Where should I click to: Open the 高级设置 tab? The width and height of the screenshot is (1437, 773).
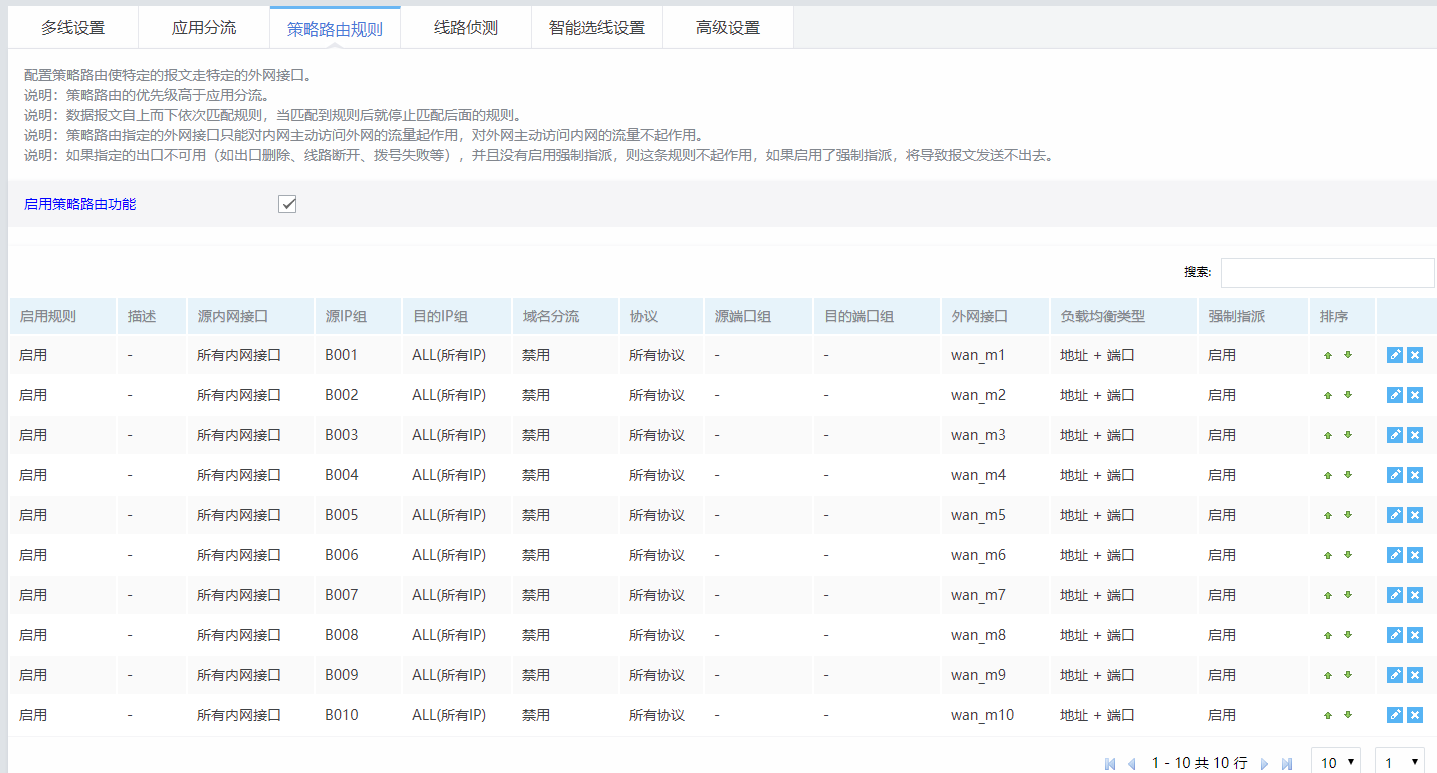click(728, 28)
